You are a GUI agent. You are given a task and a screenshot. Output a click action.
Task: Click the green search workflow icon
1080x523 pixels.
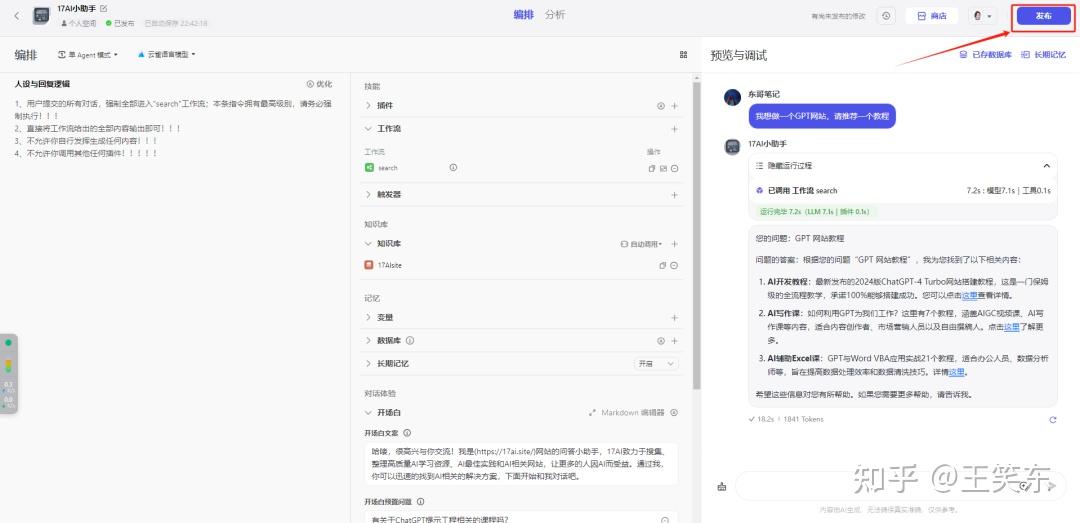[369, 167]
